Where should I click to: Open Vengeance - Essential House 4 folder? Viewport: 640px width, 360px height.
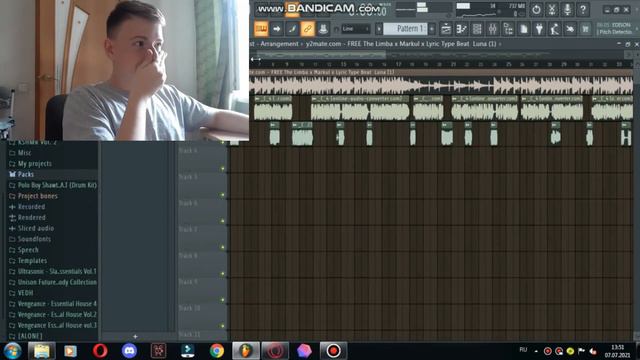[52, 304]
